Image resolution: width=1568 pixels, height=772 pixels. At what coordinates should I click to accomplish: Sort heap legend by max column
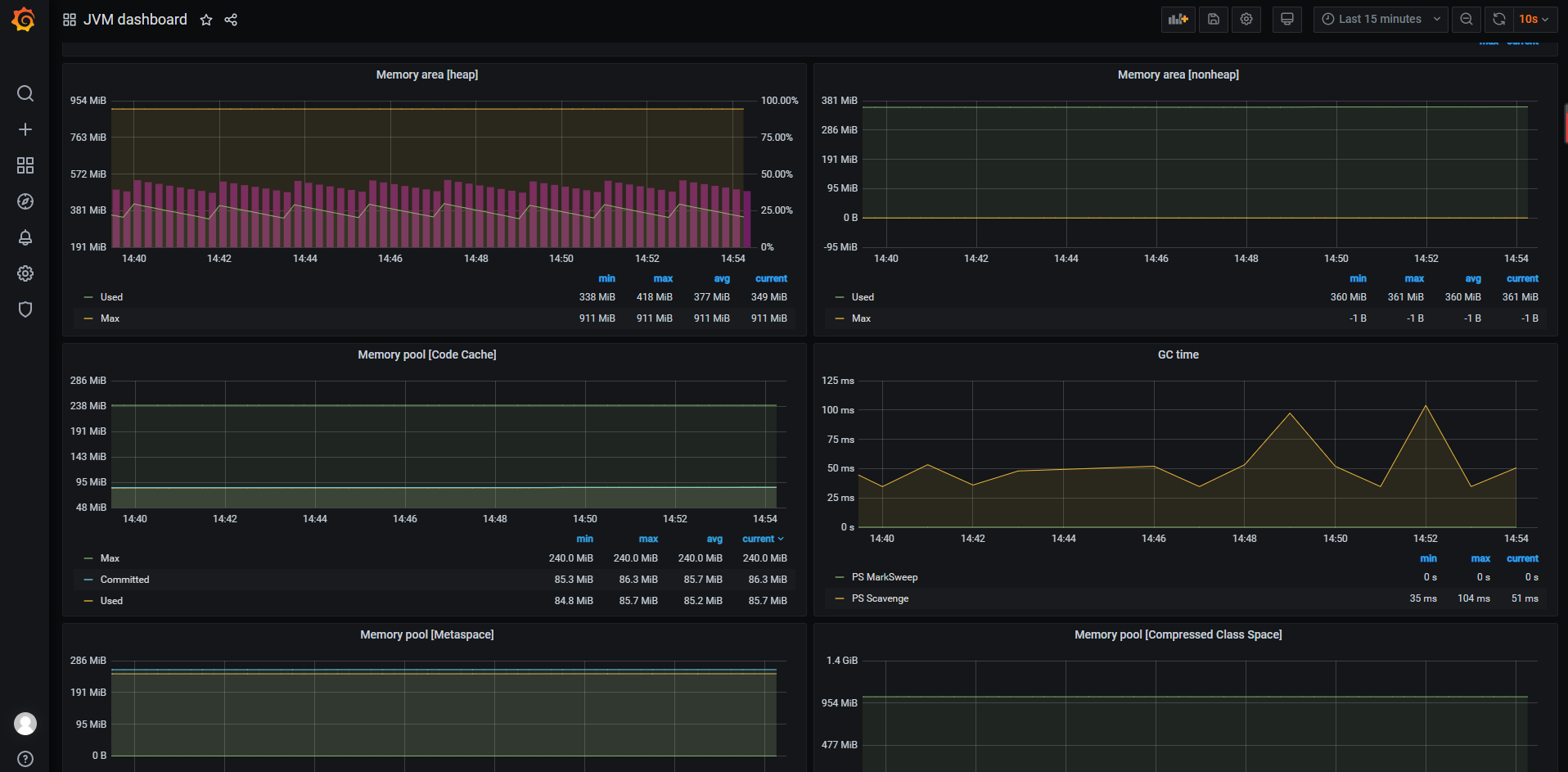pyautogui.click(x=663, y=278)
